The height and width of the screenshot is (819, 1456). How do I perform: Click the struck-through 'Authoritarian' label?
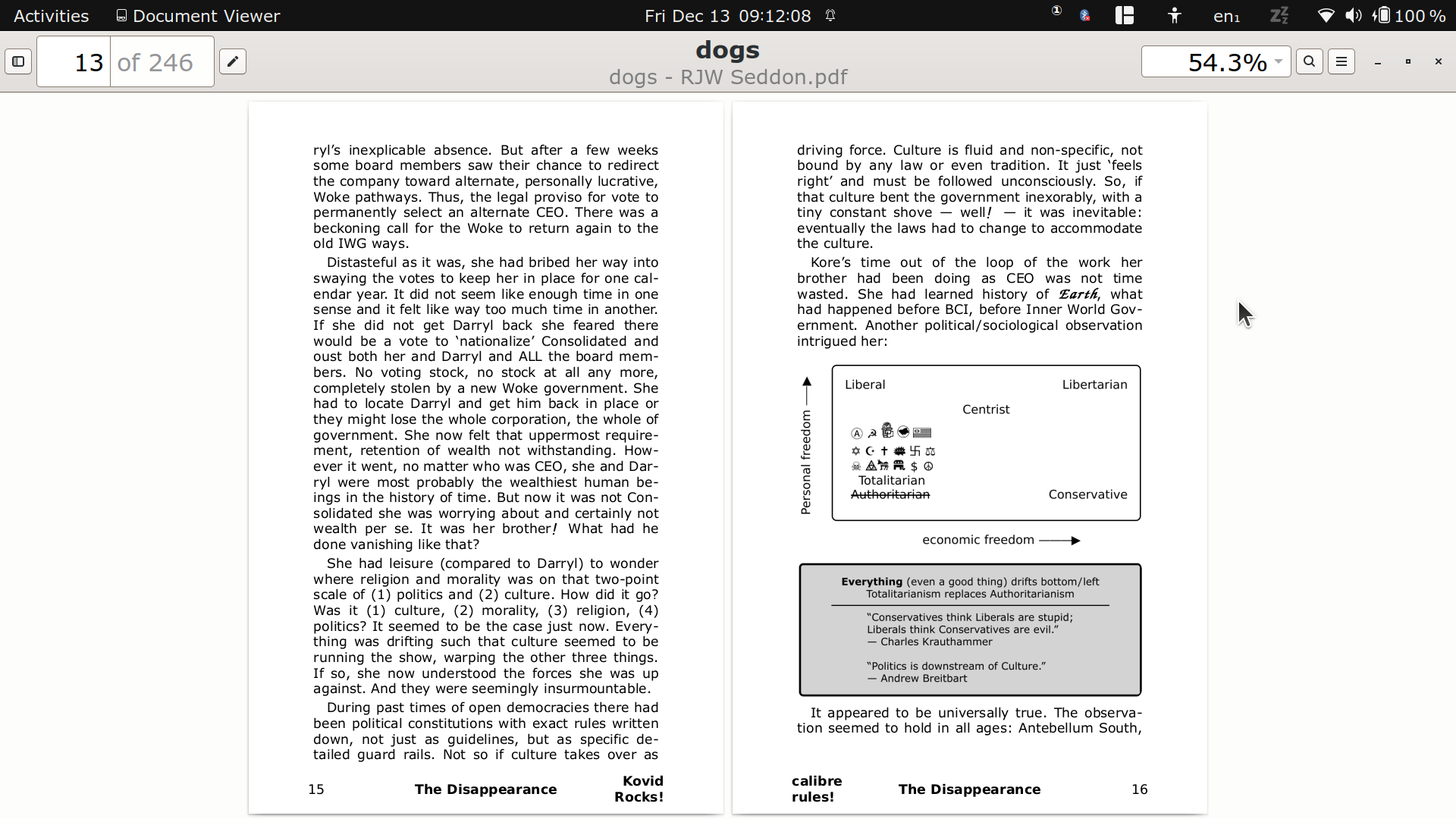pyautogui.click(x=890, y=494)
